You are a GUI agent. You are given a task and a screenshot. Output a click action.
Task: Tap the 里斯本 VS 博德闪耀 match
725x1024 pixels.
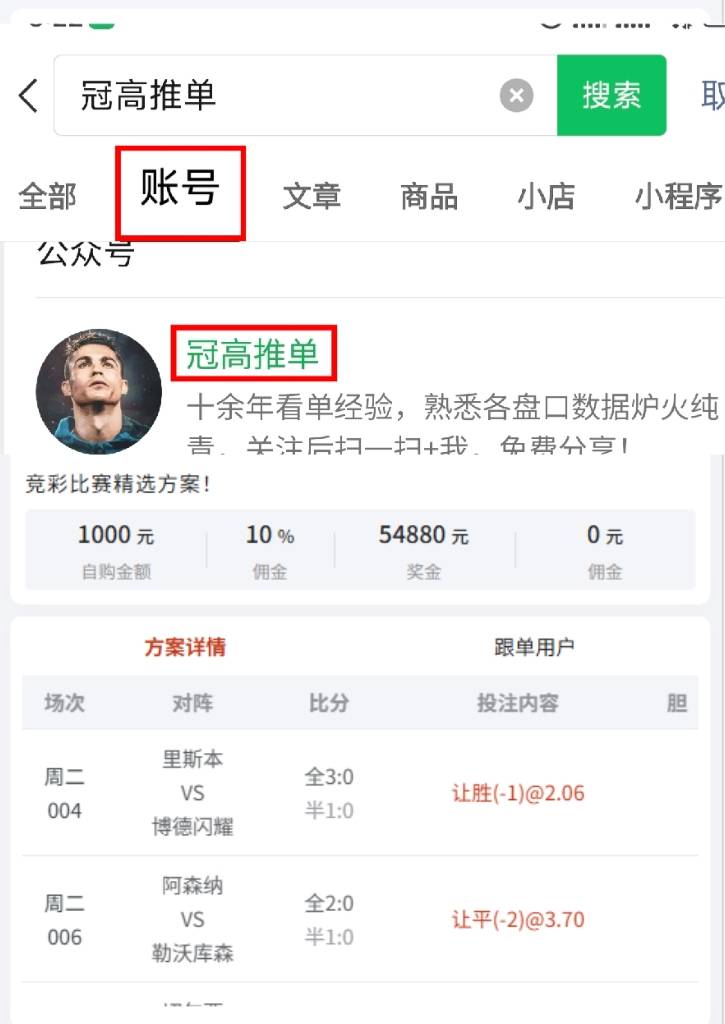[192, 793]
